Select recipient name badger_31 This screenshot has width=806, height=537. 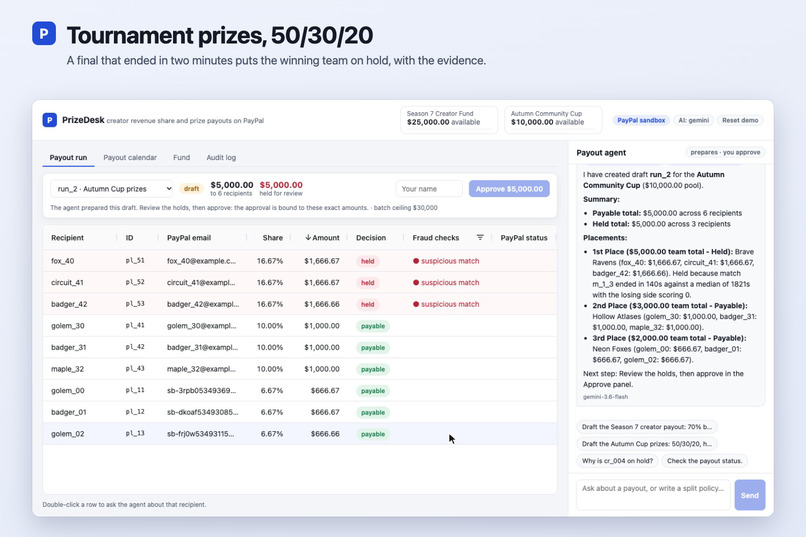pos(68,347)
